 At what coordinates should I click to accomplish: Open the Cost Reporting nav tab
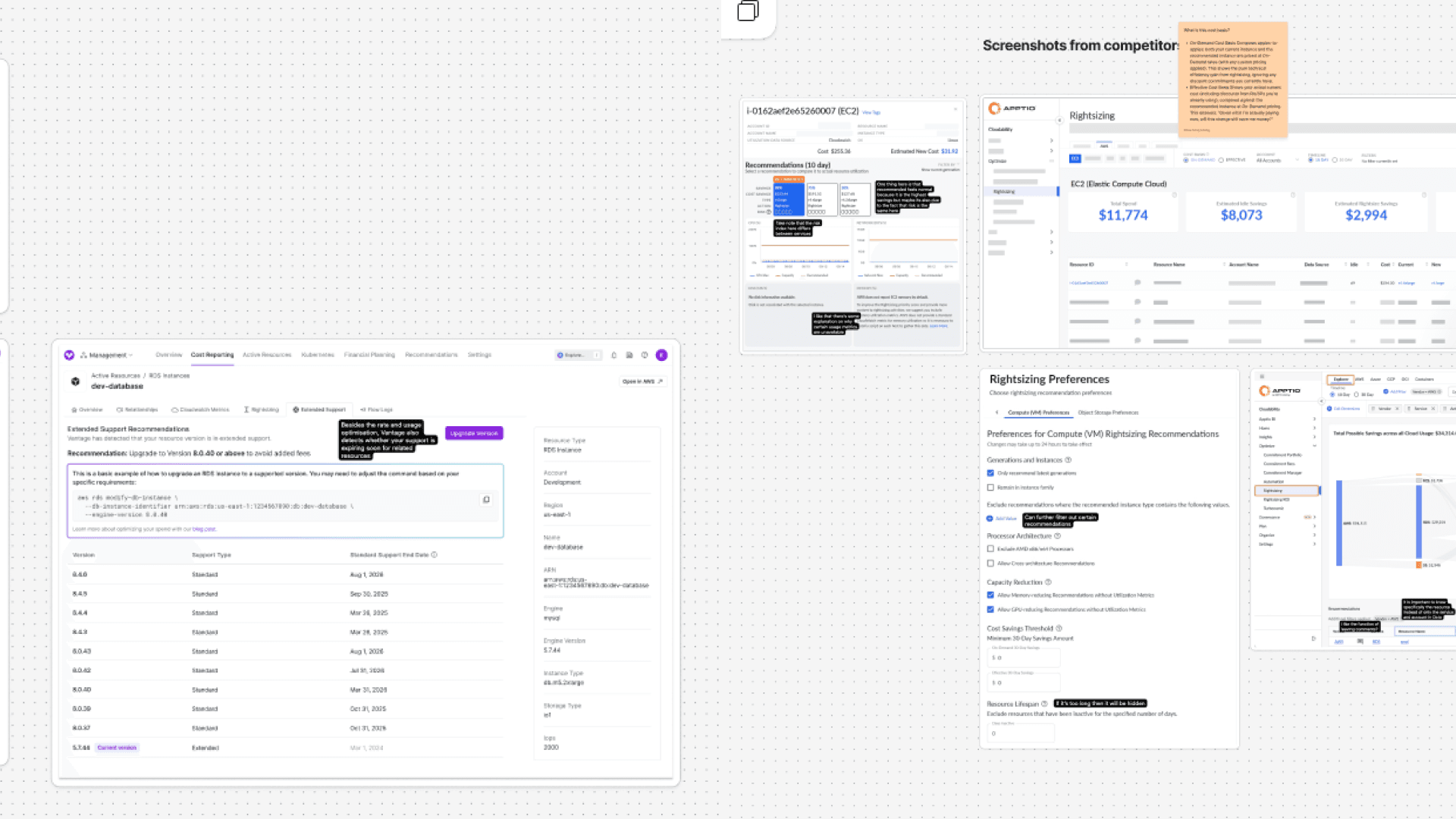[212, 355]
